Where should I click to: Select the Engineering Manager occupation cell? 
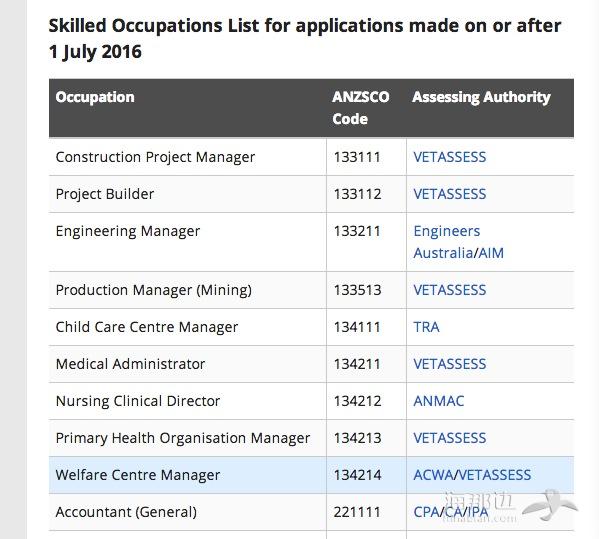click(188, 242)
